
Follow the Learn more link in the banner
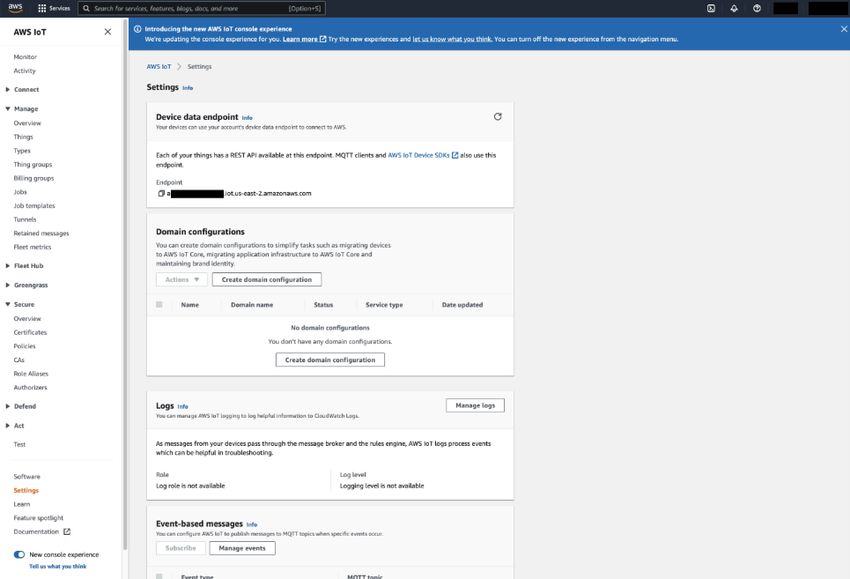(300, 39)
